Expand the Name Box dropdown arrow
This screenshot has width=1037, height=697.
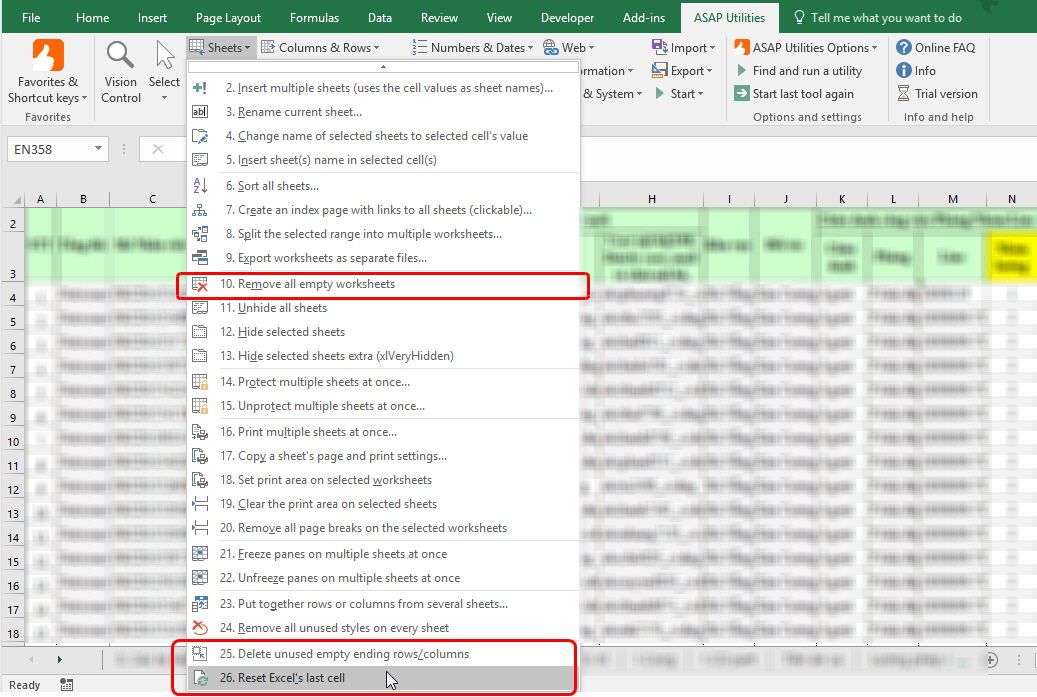coord(98,148)
